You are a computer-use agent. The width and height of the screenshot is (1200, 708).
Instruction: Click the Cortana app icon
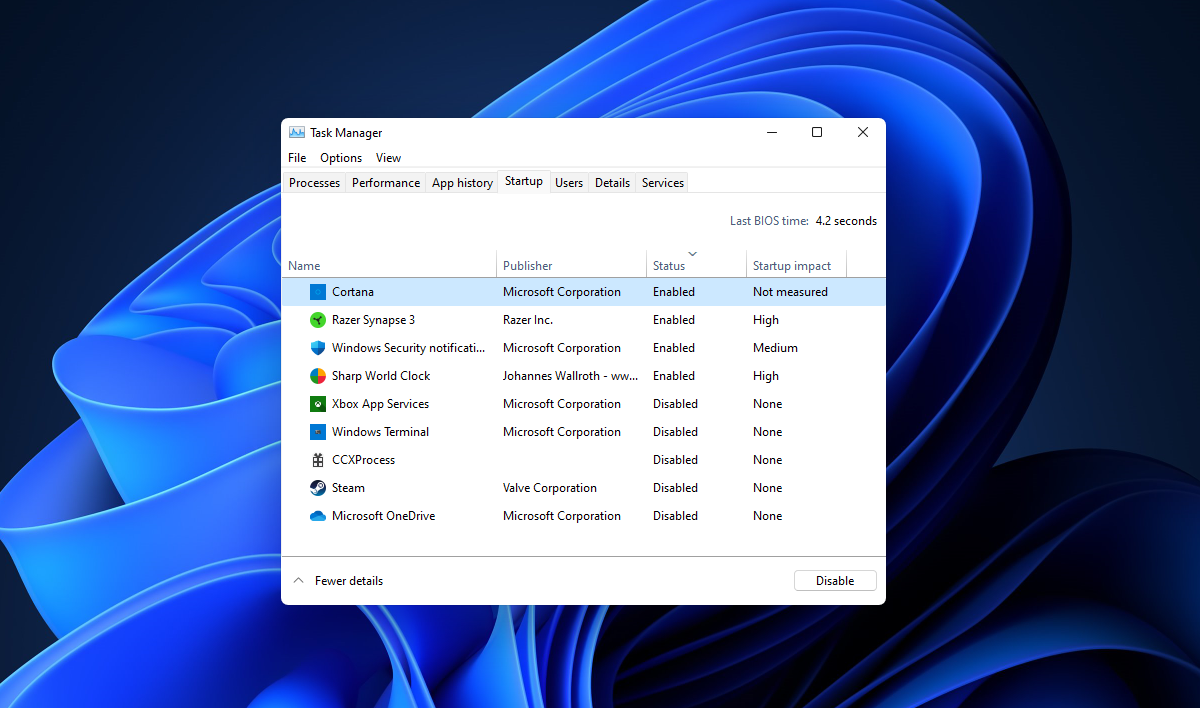(317, 291)
